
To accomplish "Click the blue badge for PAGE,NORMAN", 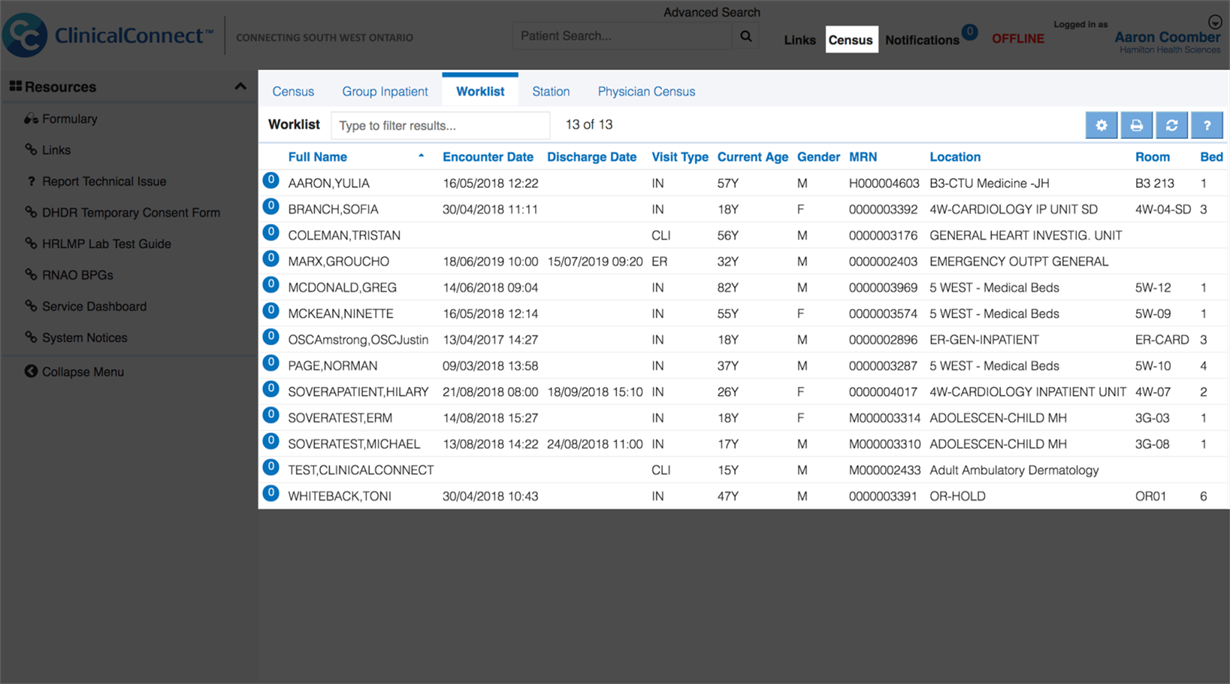I will tap(270, 362).
